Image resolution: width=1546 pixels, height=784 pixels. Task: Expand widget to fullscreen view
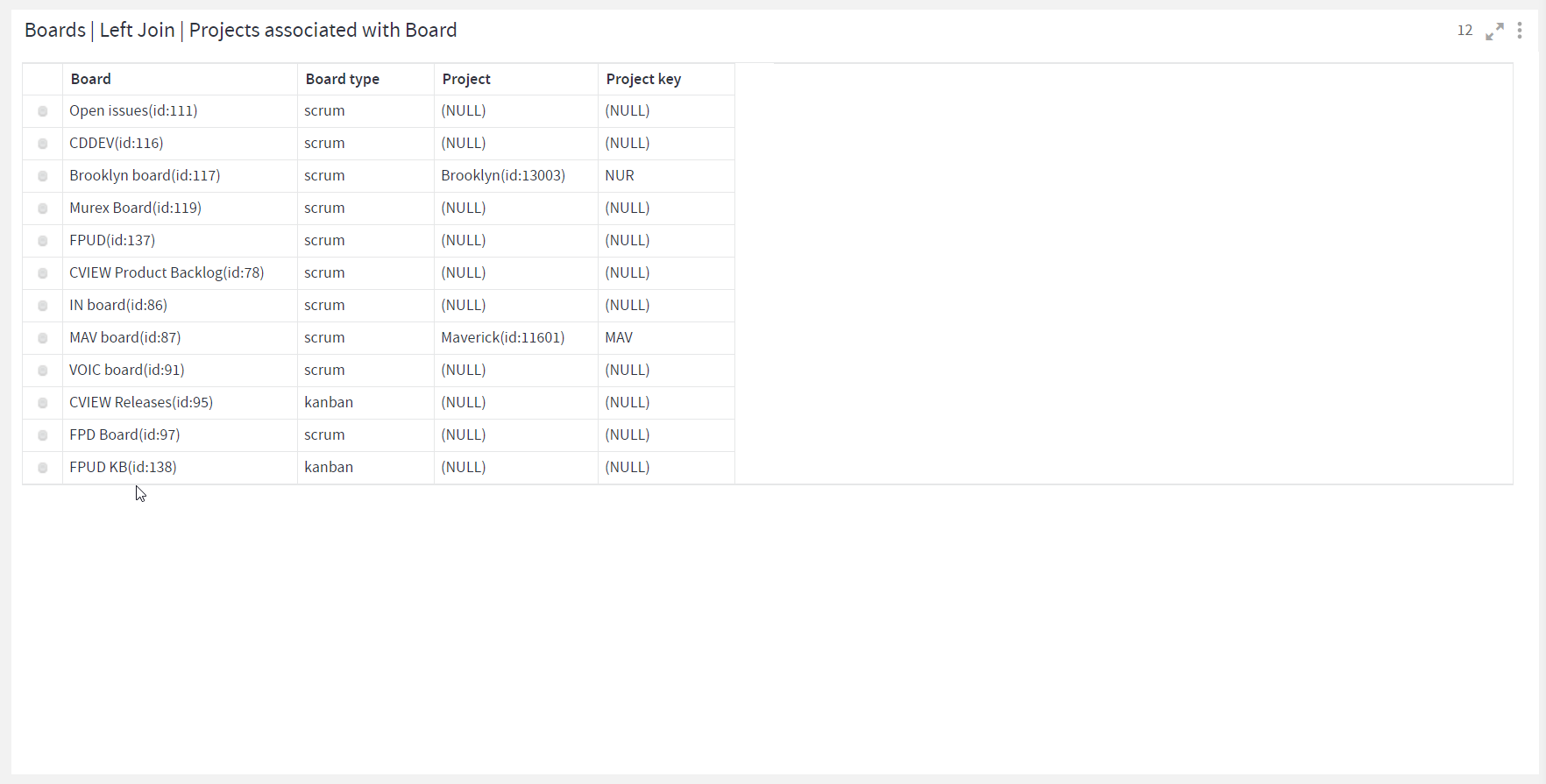[x=1494, y=32]
